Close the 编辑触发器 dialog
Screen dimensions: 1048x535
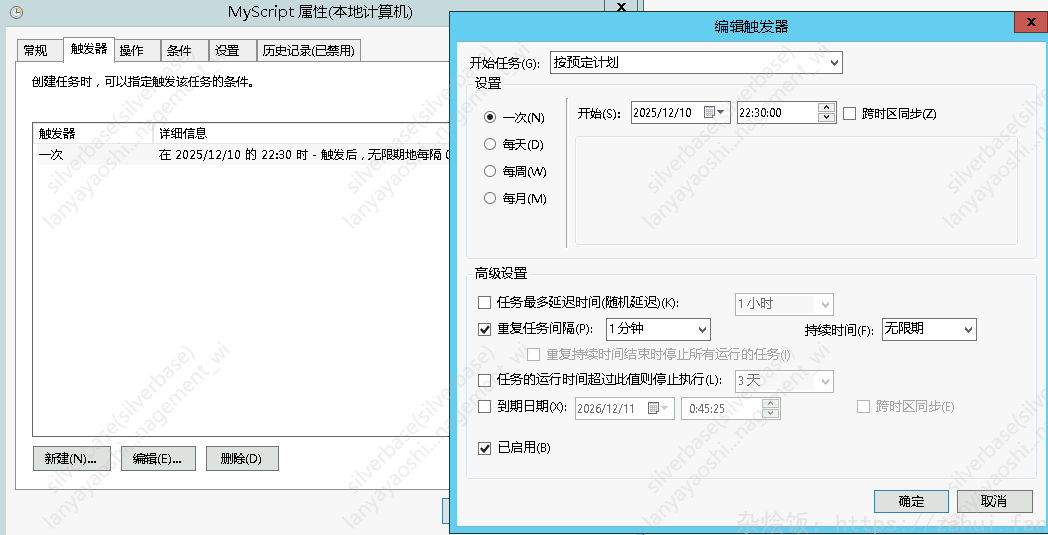point(1031,21)
